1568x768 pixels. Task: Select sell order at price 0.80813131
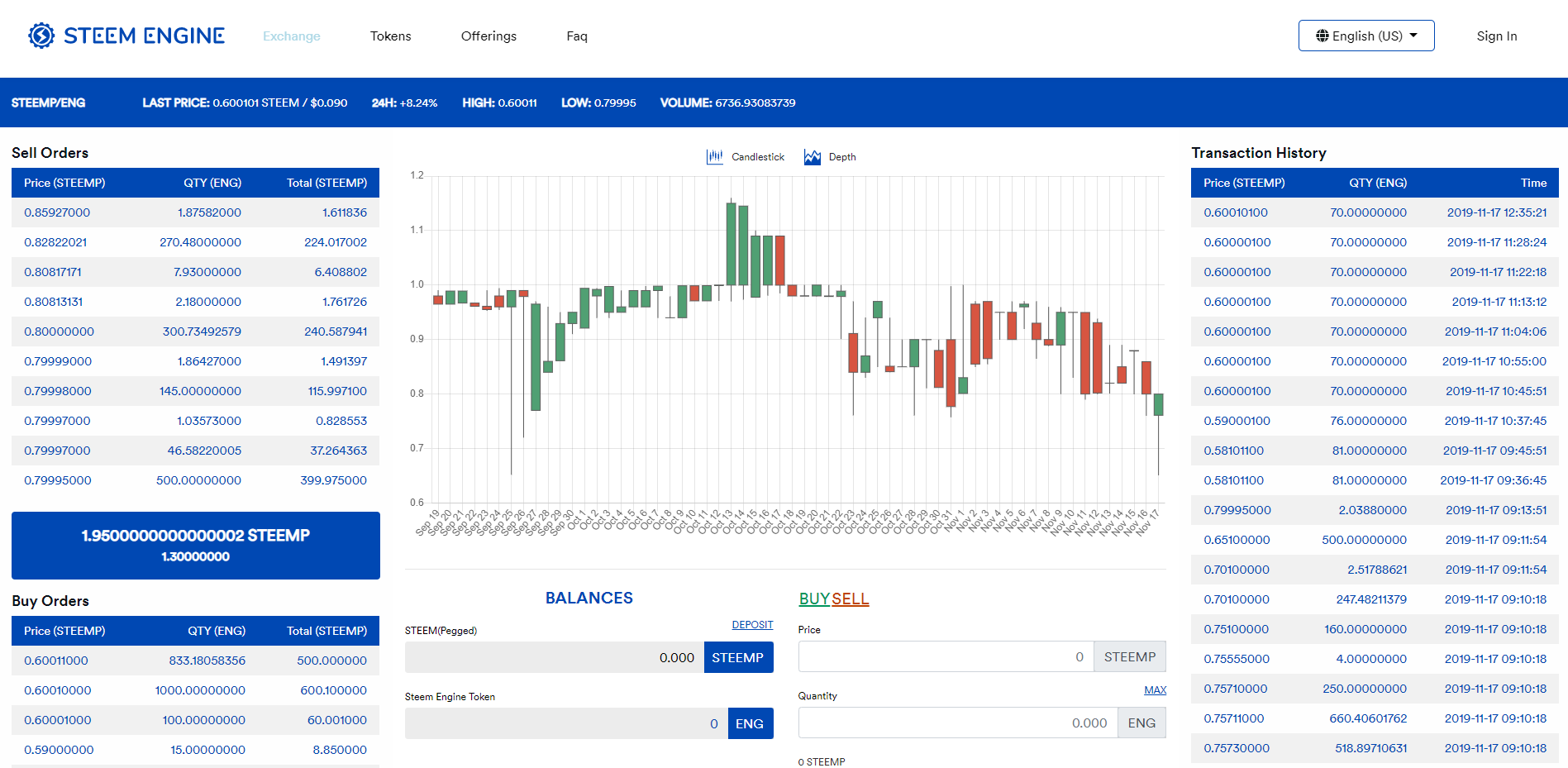click(x=195, y=302)
